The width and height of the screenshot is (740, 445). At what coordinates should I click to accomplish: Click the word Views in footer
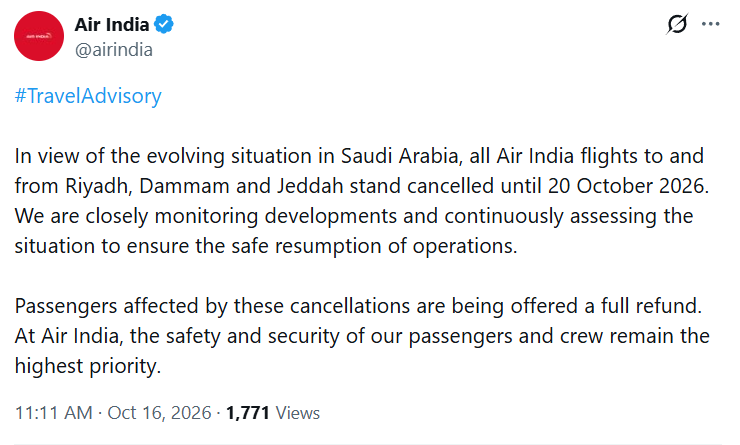(298, 413)
